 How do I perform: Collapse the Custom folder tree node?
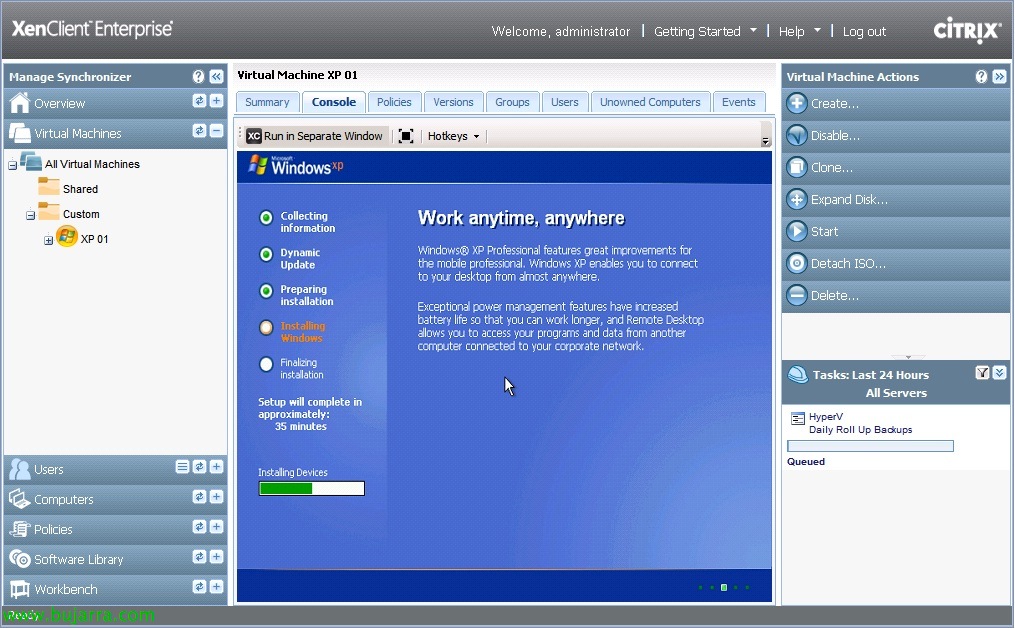point(30,215)
